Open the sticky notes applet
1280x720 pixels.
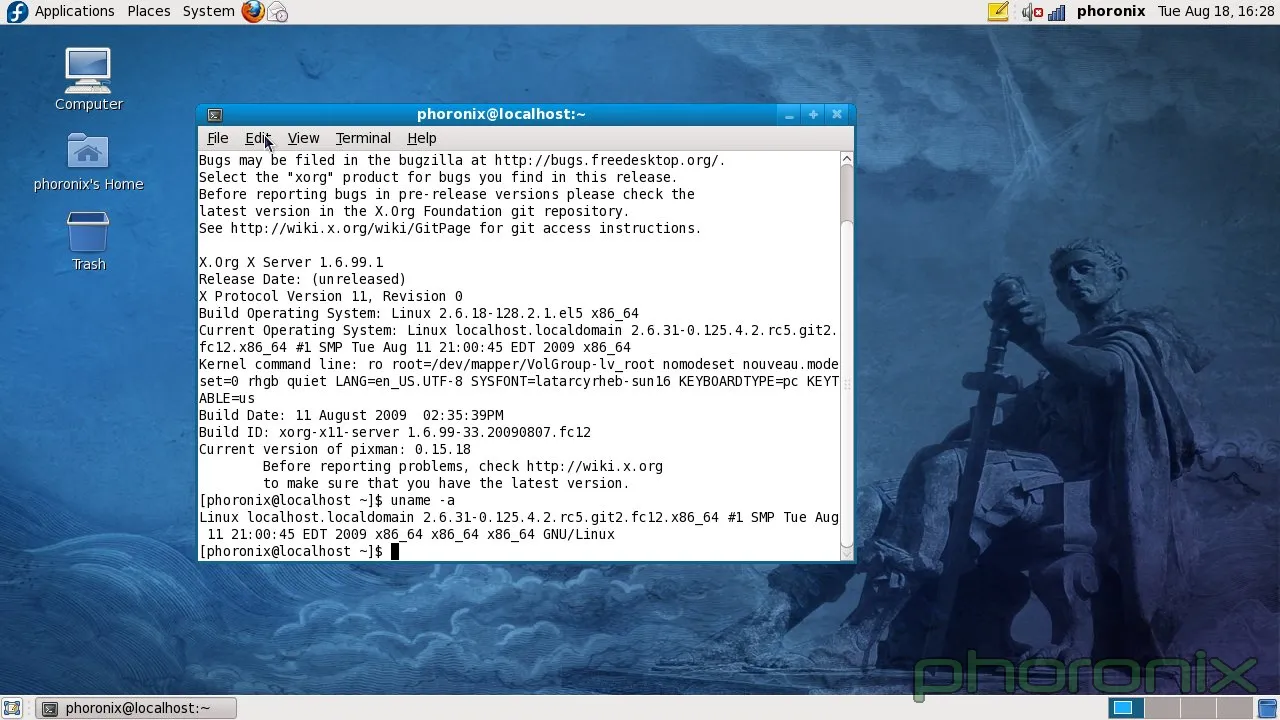click(x=998, y=12)
